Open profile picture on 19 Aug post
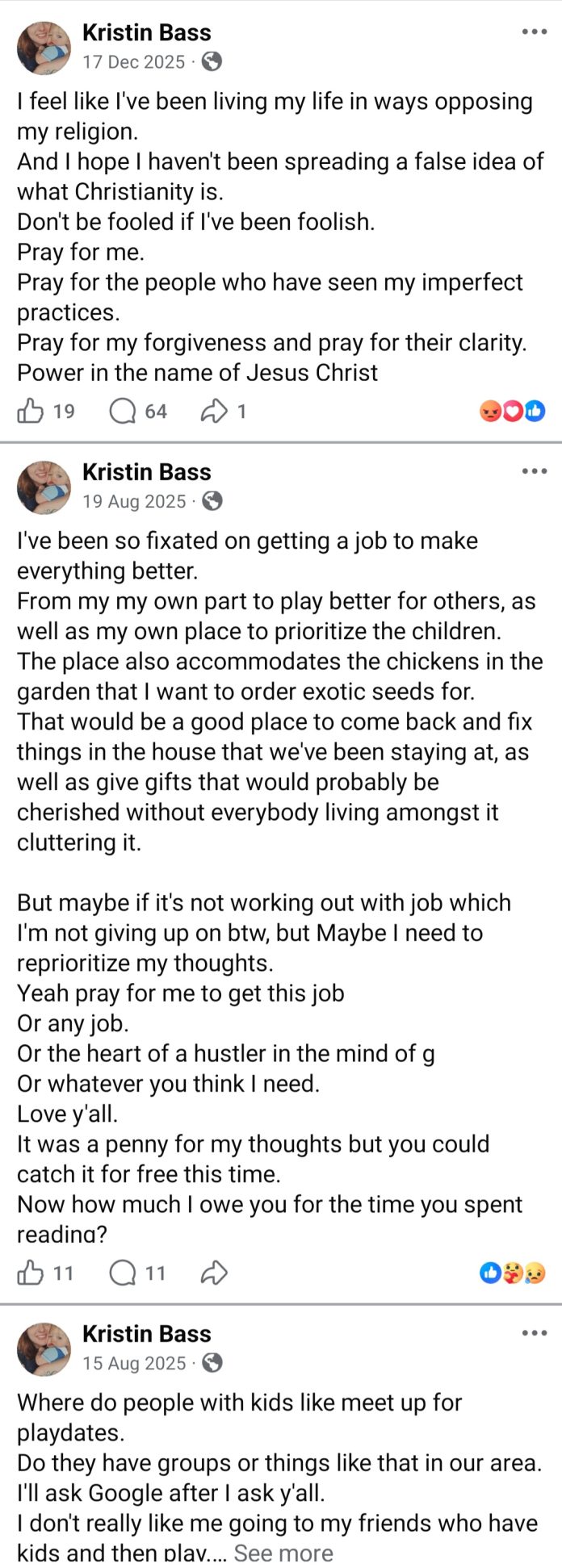This screenshot has width=562, height=1568. (44, 487)
